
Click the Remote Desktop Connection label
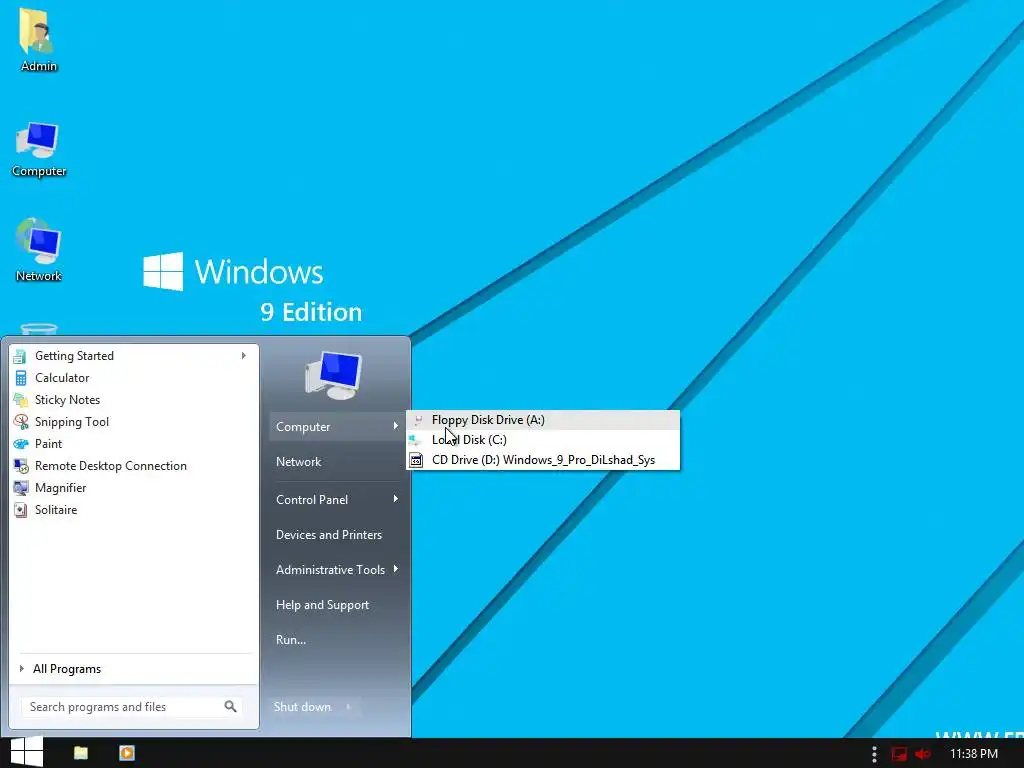pos(110,466)
